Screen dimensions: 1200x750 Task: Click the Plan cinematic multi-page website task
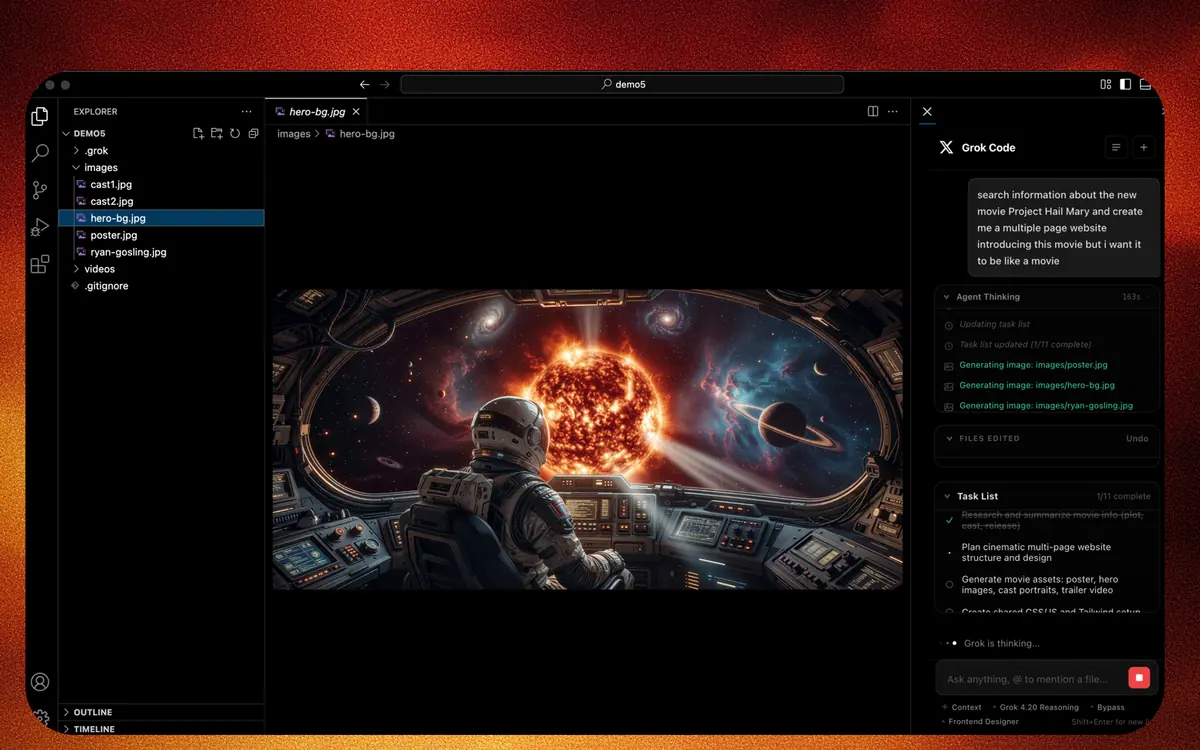click(x=1036, y=552)
